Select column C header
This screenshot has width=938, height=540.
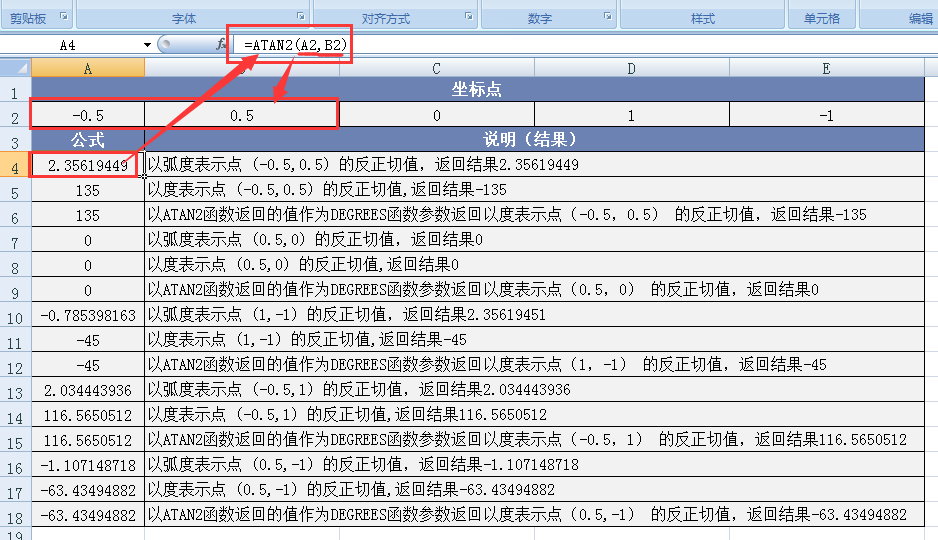[x=437, y=68]
